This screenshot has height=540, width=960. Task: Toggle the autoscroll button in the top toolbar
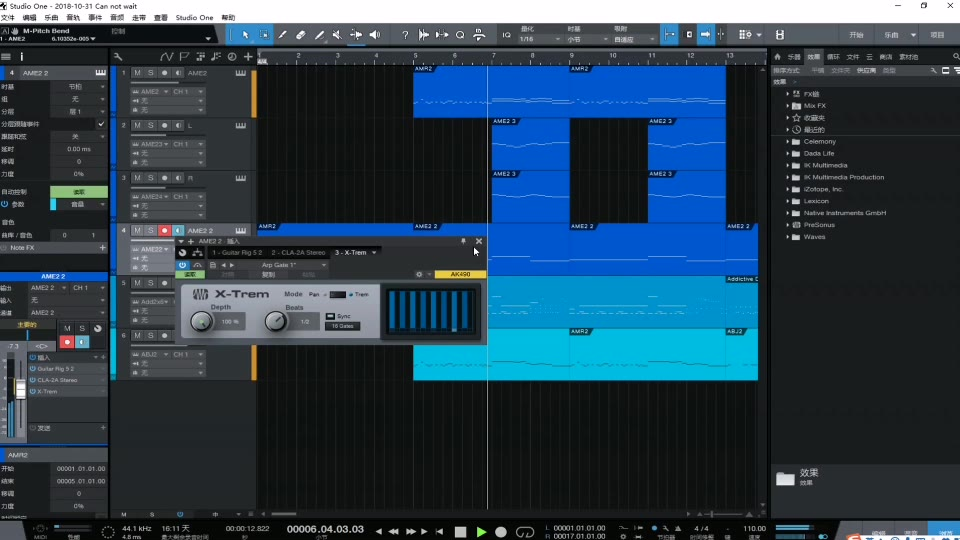click(705, 35)
